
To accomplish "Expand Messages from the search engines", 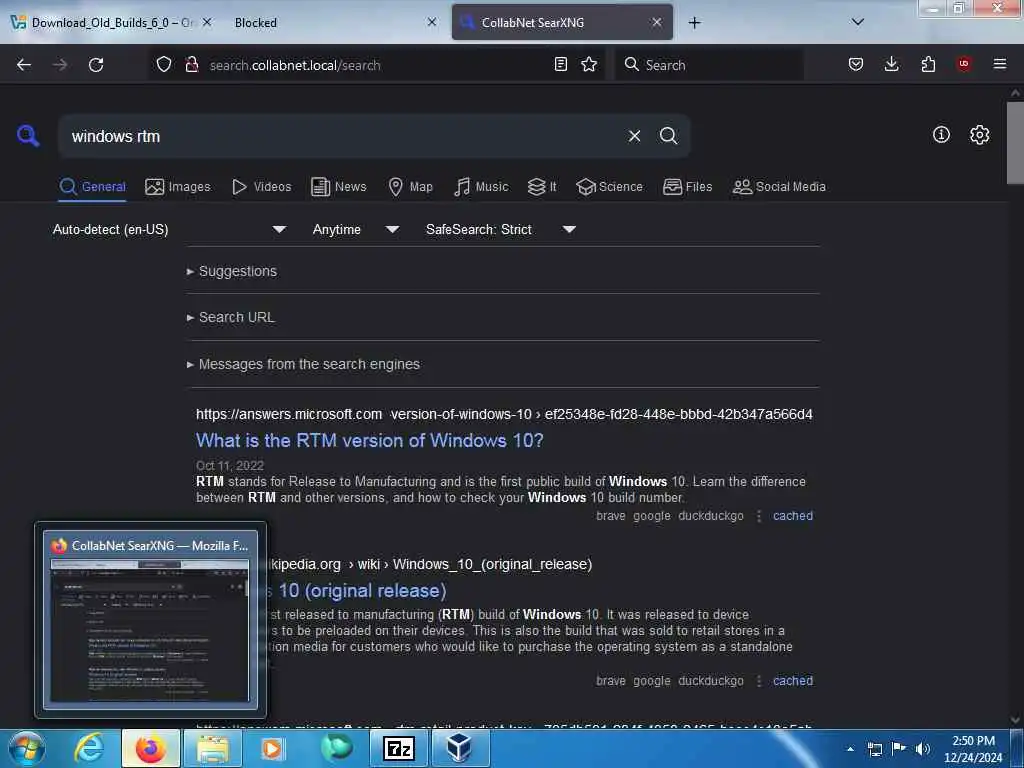I will tap(303, 364).
